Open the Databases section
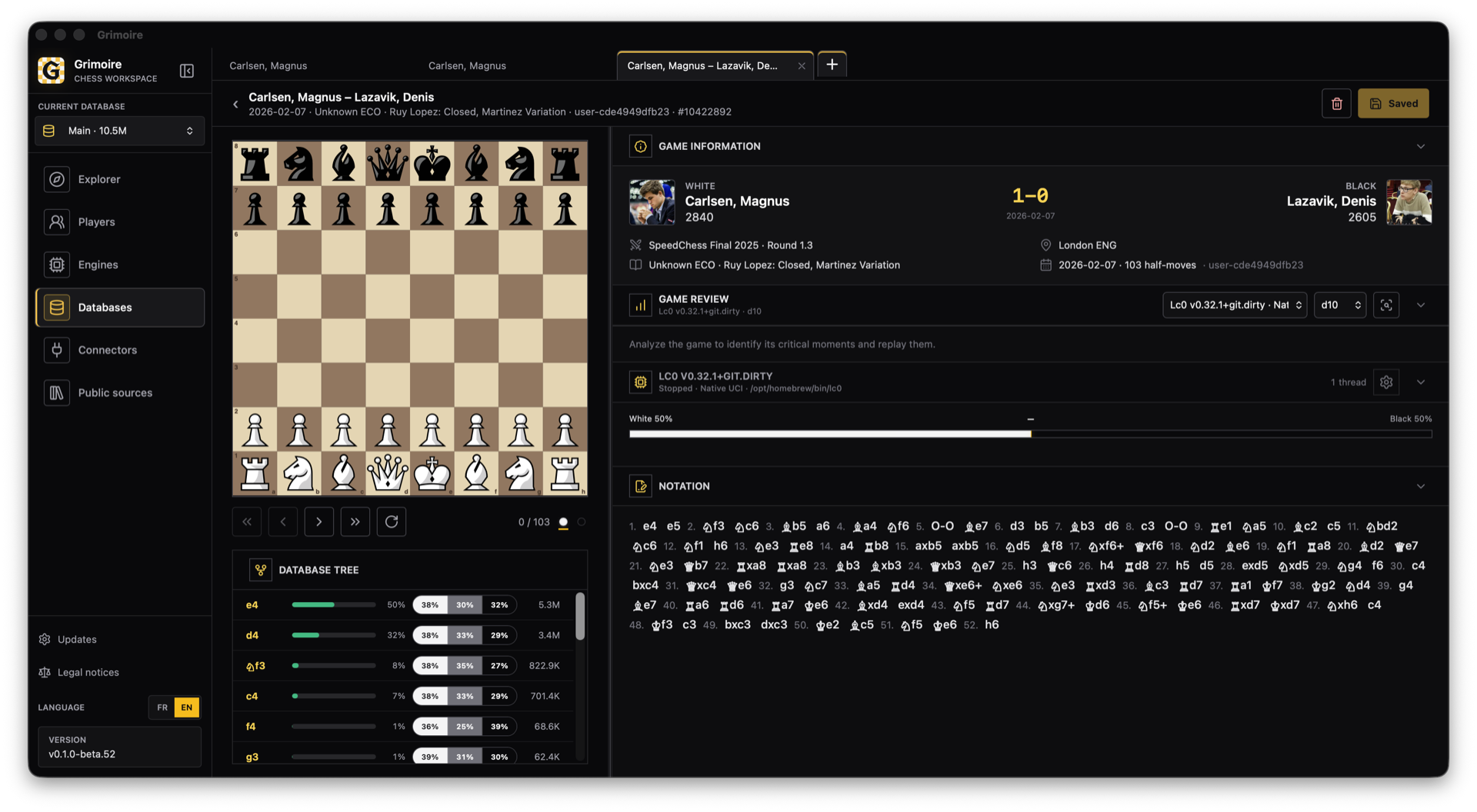Screen dimensions: 1477x812 (x=120, y=308)
